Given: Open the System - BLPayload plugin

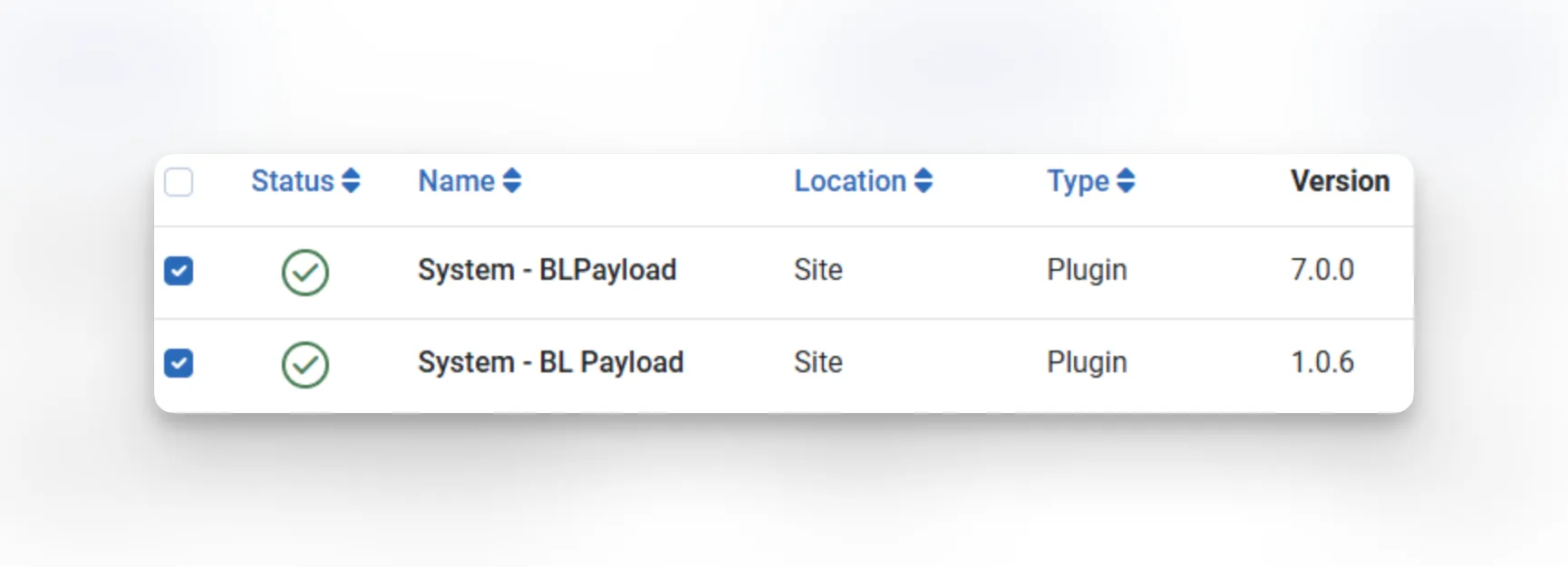Looking at the screenshot, I should 547,270.
